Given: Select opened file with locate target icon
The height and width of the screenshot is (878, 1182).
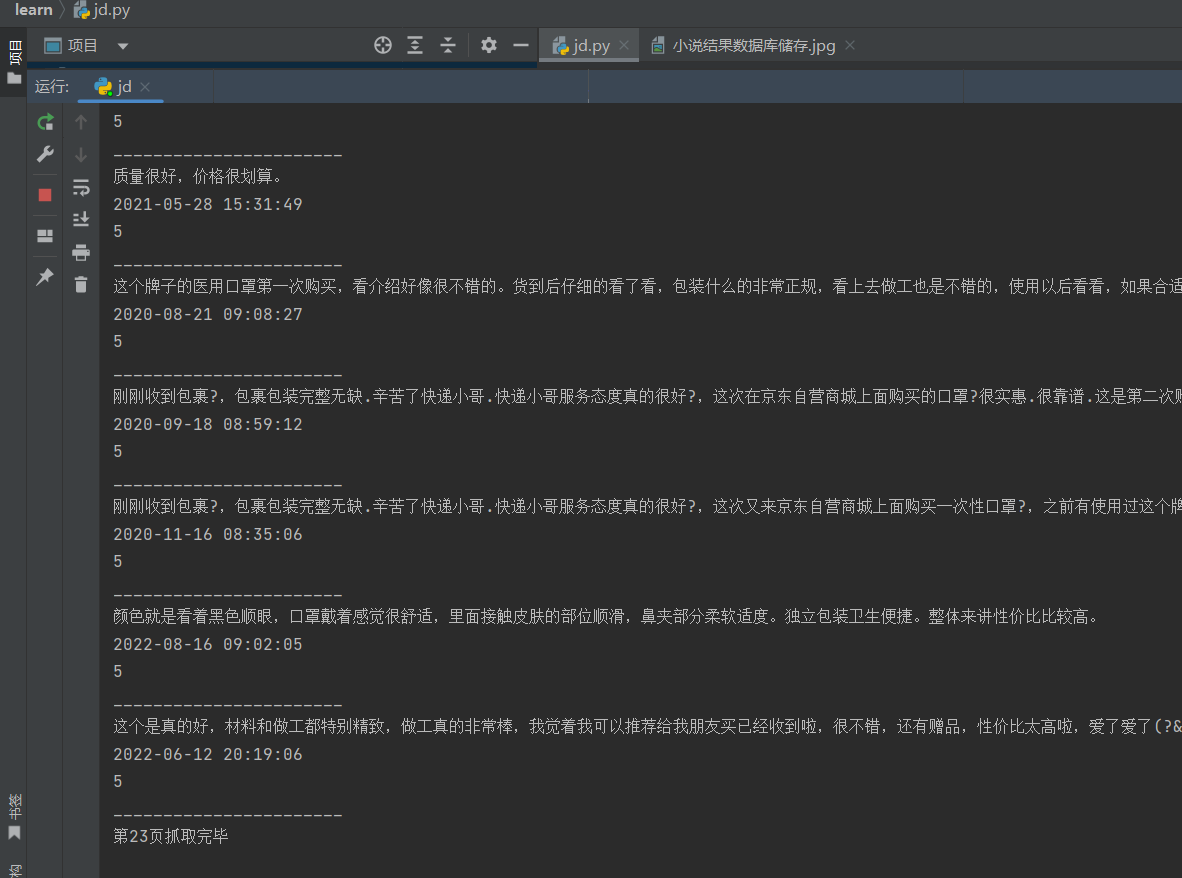Looking at the screenshot, I should [382, 45].
